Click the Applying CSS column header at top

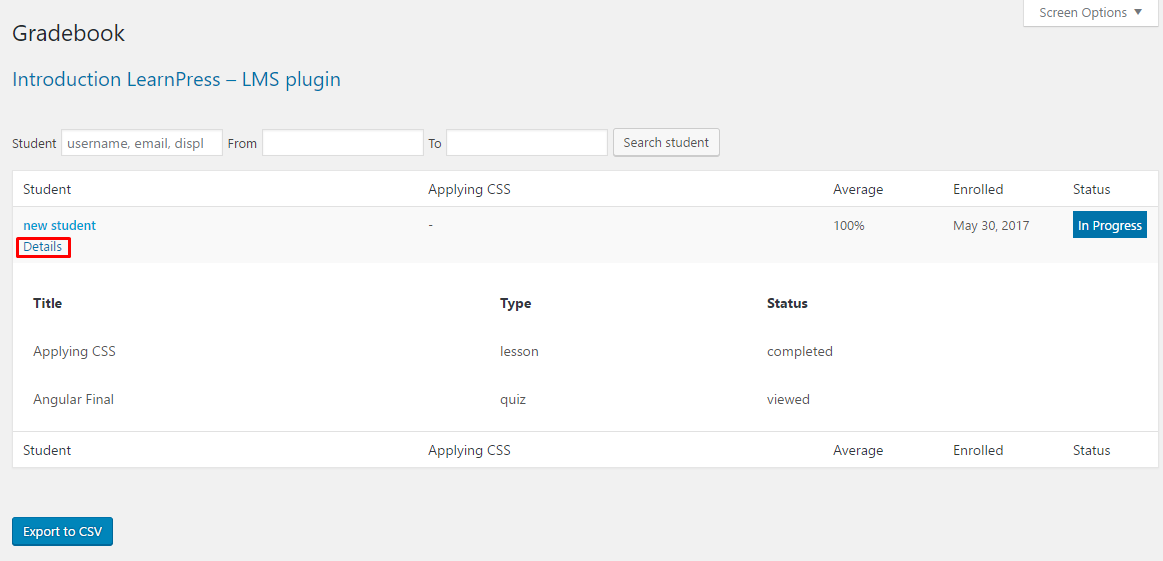pyautogui.click(x=470, y=189)
